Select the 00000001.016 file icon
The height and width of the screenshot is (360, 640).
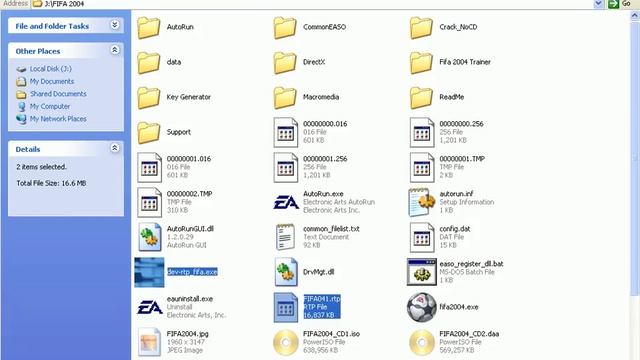tap(149, 167)
